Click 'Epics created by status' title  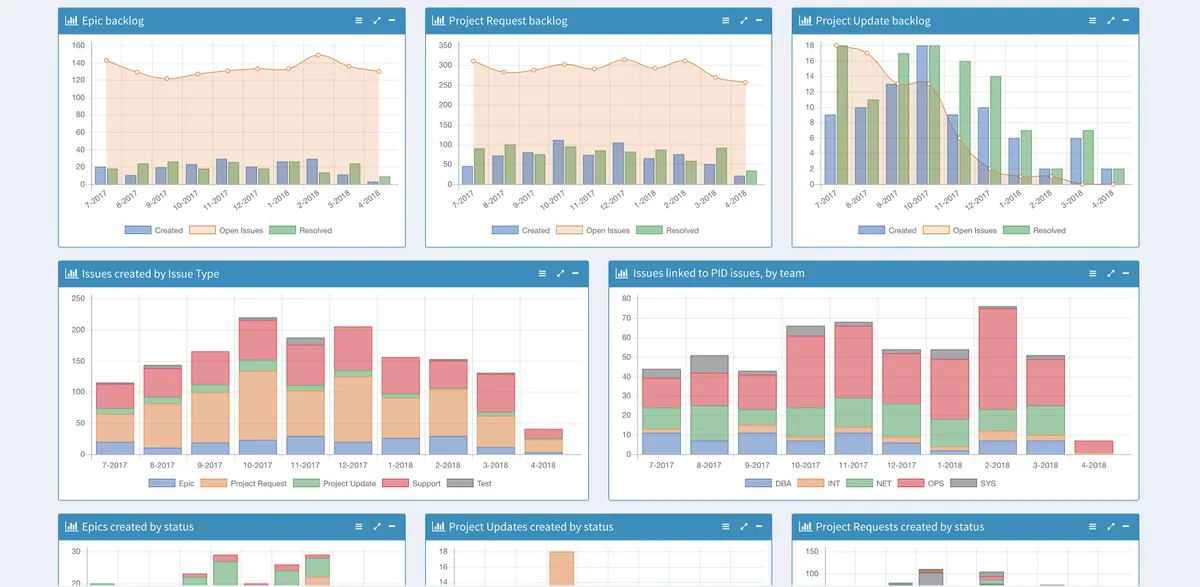tap(138, 526)
